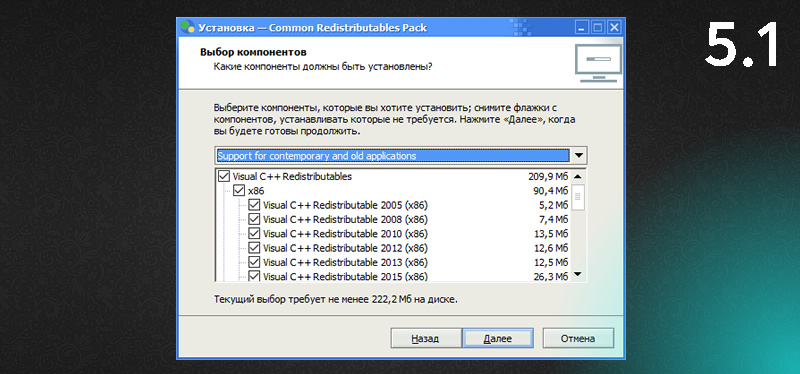The width and height of the screenshot is (800, 374).
Task: Uncheck Visual C++ Redistributable 2008 (x86)
Action: pyautogui.click(x=254, y=220)
